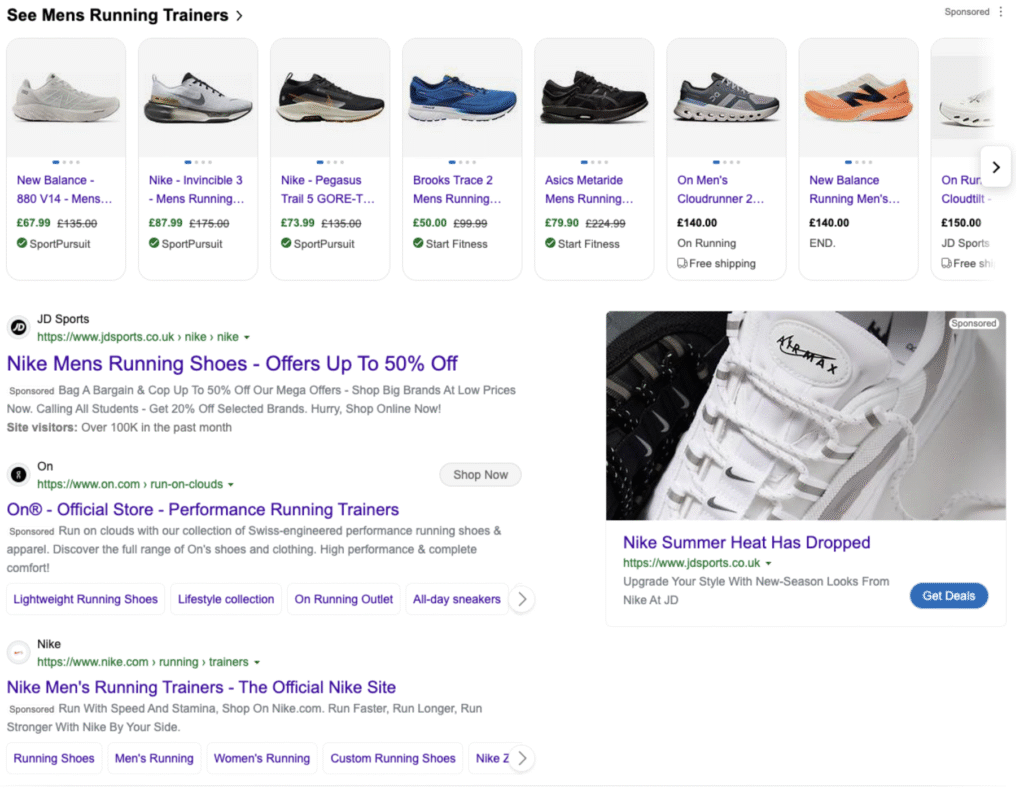Click the On brand round logo icon

pos(18,475)
